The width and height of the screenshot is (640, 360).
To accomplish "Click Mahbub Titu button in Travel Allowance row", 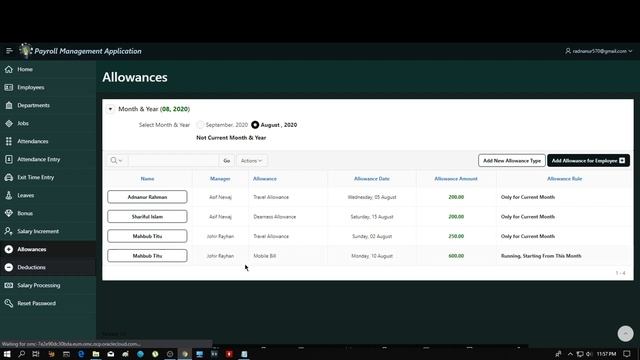I will [x=147, y=236].
